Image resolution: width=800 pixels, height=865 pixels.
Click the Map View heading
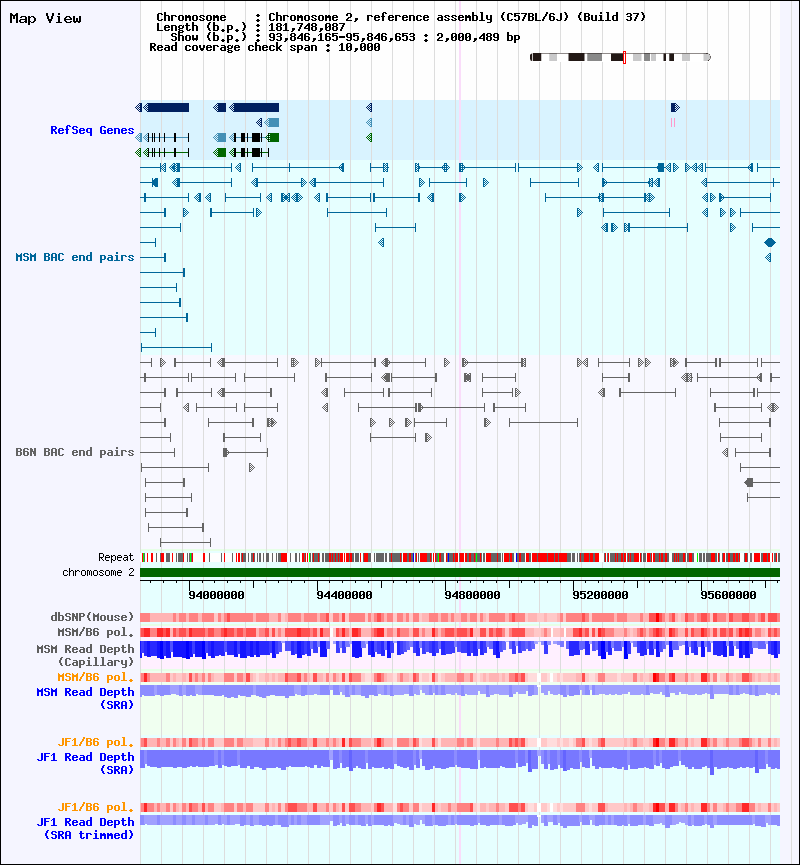(45, 18)
